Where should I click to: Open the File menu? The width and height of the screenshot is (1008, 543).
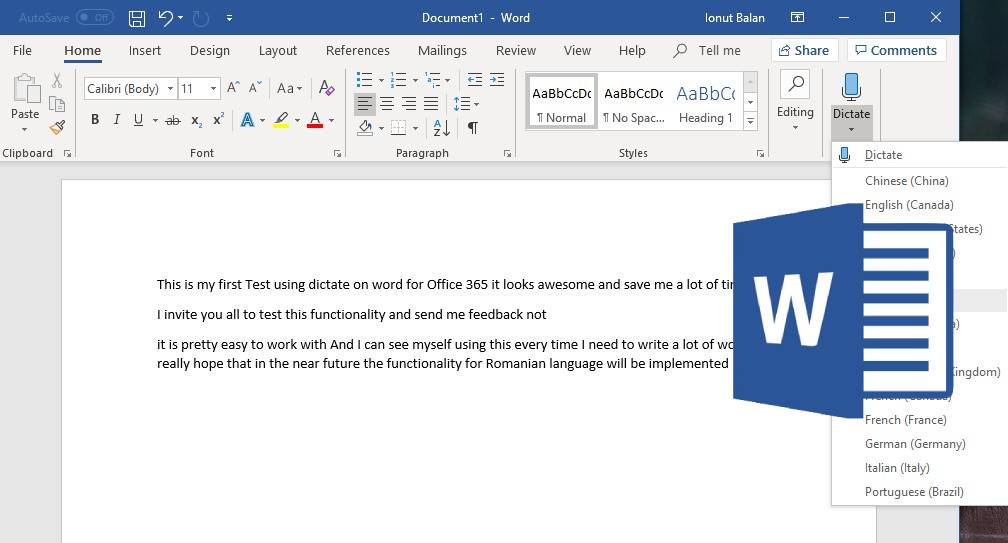(22, 51)
